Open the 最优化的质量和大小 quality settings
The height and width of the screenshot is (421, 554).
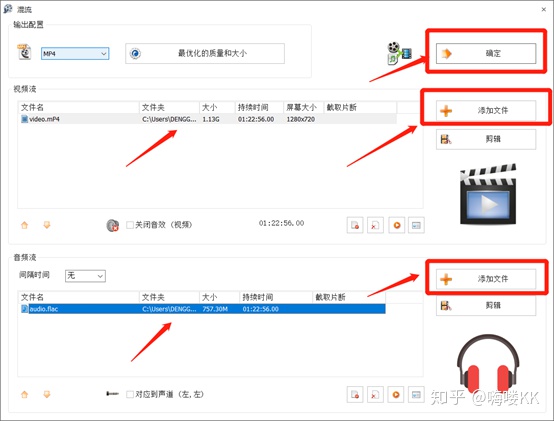pos(205,54)
